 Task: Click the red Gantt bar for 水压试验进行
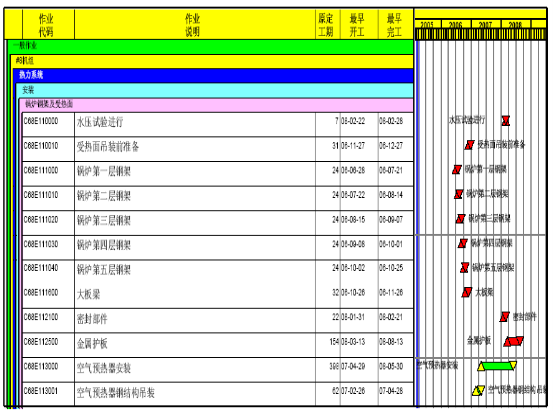click(x=505, y=121)
